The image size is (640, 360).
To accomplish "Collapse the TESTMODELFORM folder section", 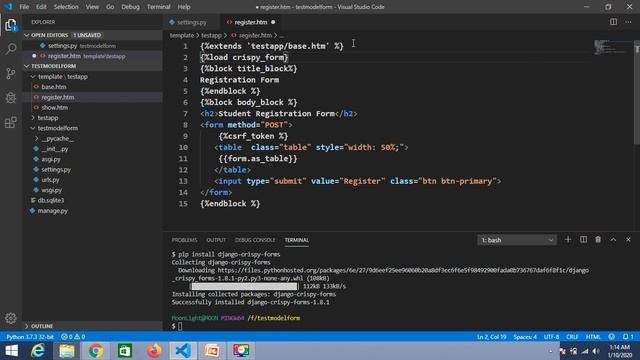I will [x=27, y=66].
